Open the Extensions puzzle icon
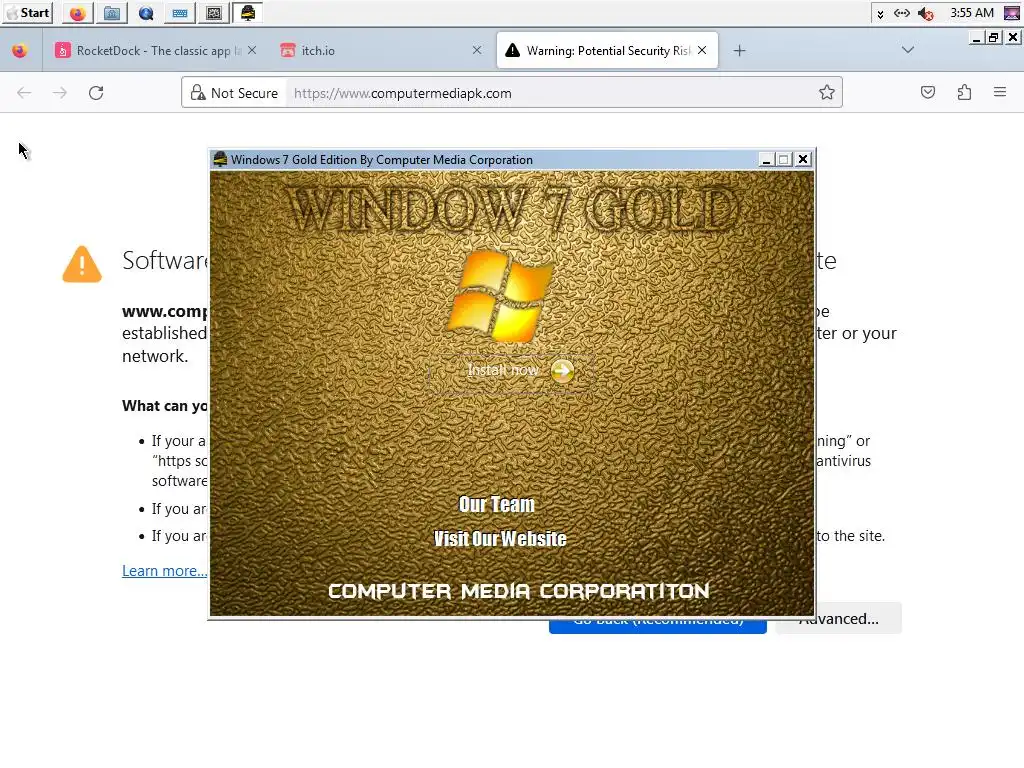This screenshot has width=1024, height=768. pos(964,93)
